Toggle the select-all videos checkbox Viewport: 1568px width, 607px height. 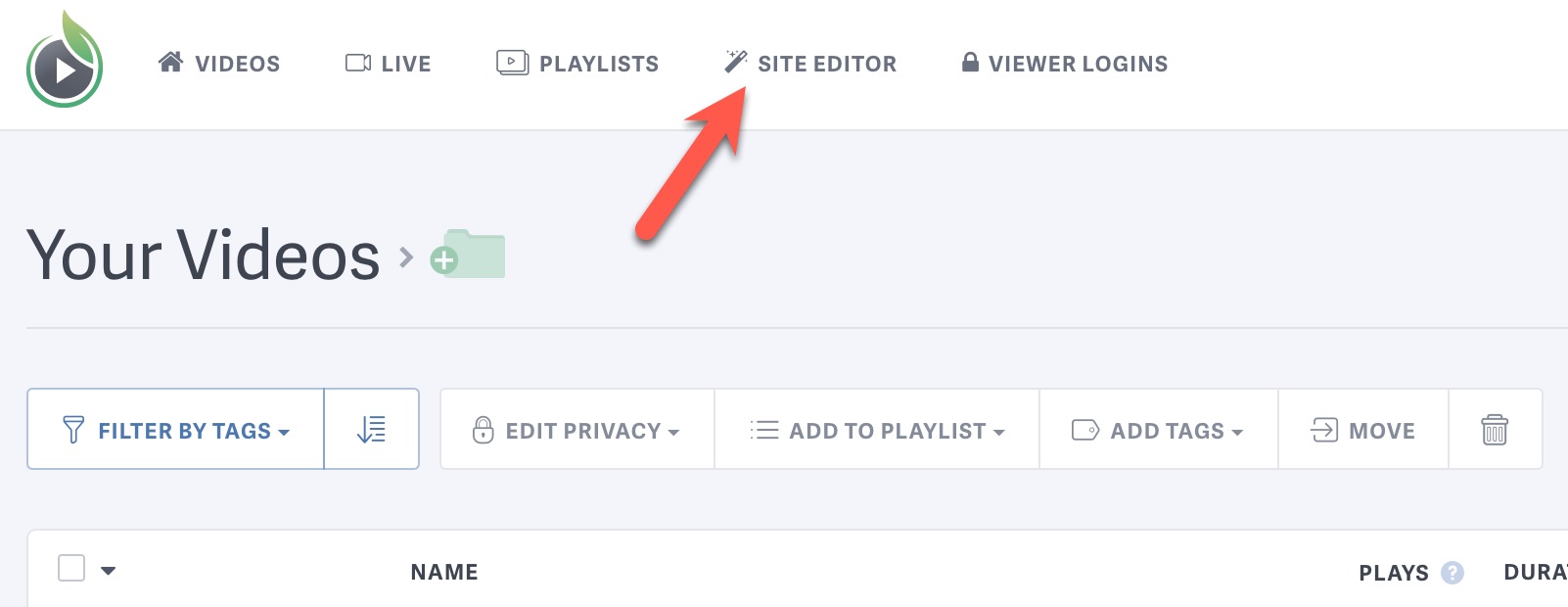(69, 566)
